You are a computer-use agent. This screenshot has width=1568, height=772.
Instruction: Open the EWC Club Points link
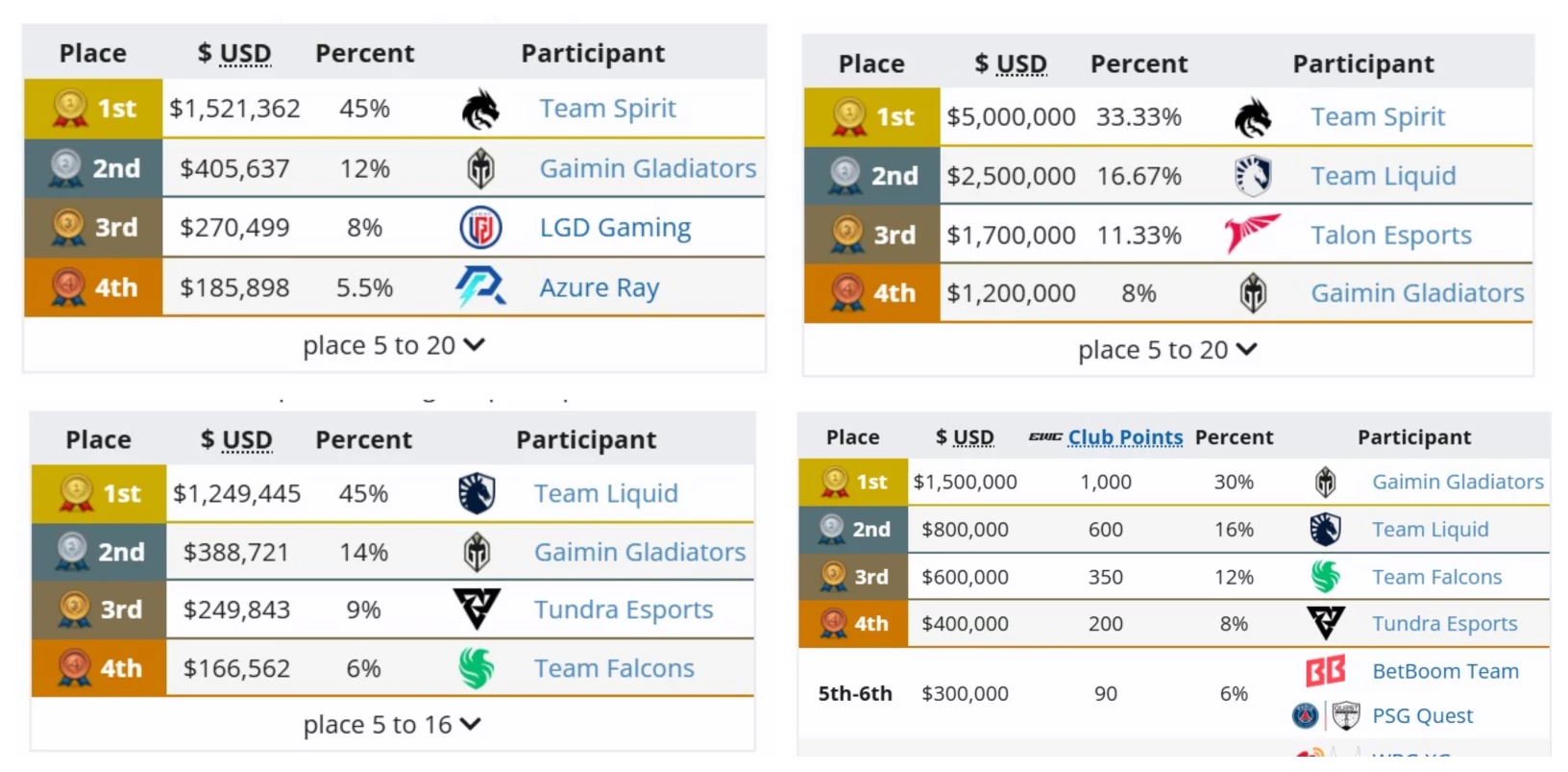coord(1124,436)
